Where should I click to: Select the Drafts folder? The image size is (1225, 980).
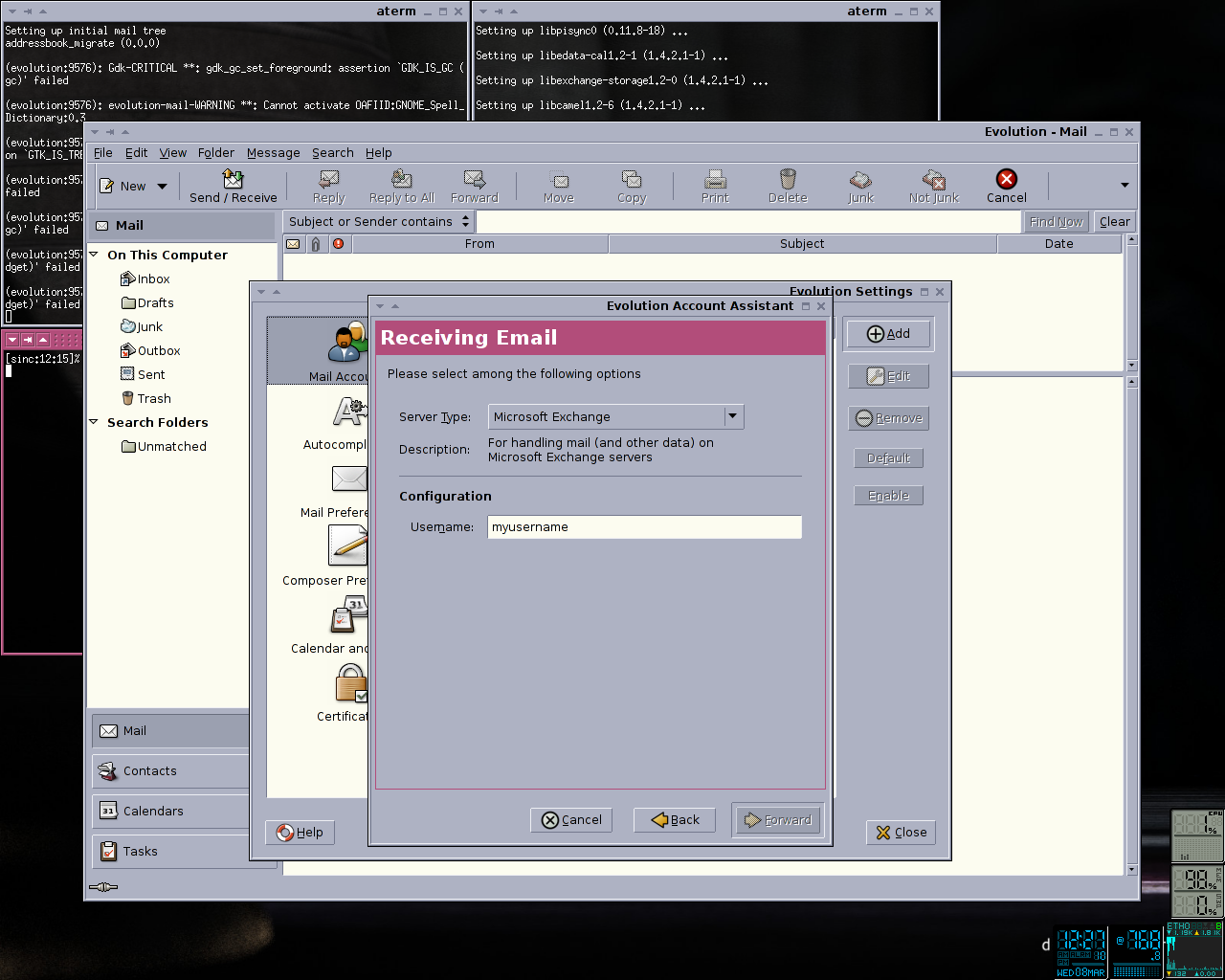[x=148, y=303]
